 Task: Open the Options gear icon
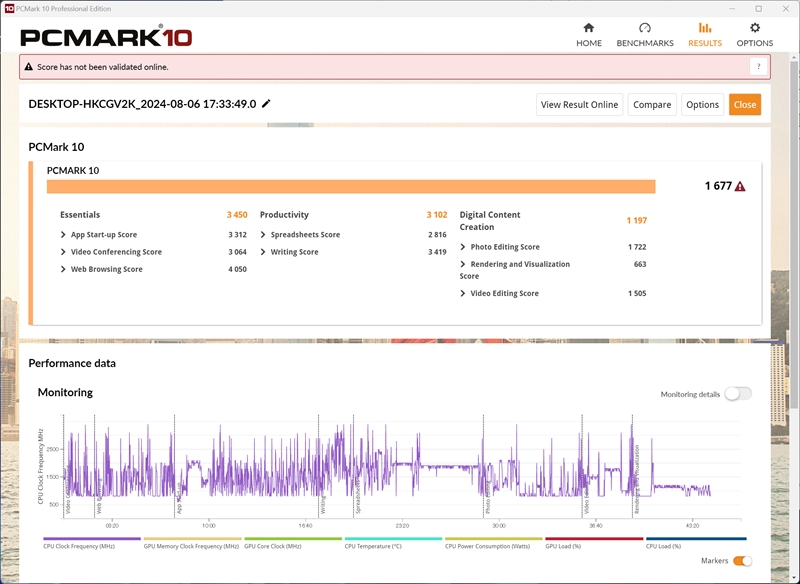(755, 28)
